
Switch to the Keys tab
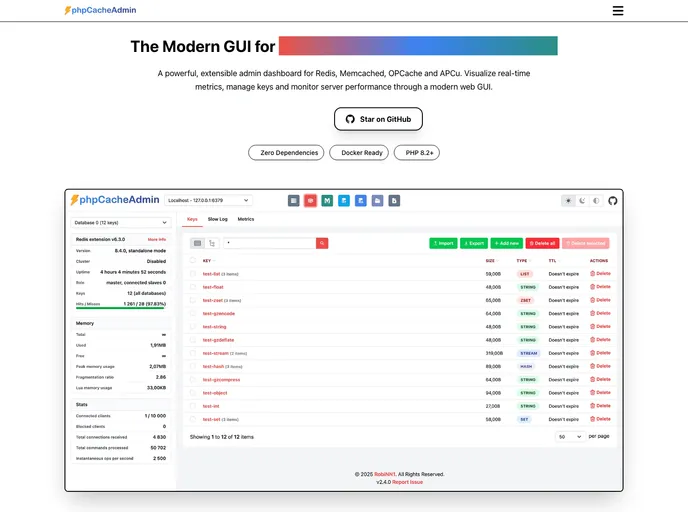(192, 219)
